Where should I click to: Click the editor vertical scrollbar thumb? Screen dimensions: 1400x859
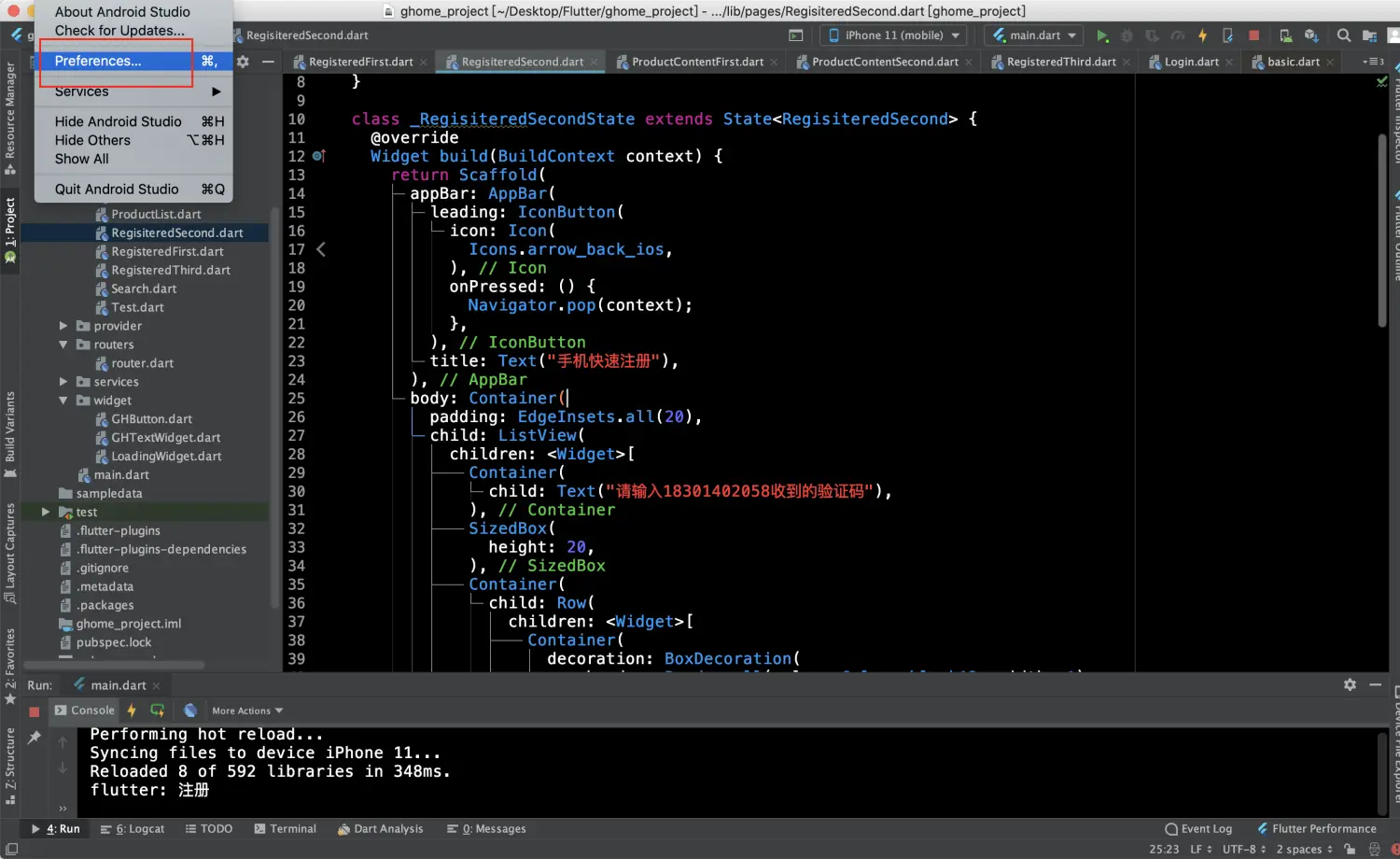(x=1382, y=231)
